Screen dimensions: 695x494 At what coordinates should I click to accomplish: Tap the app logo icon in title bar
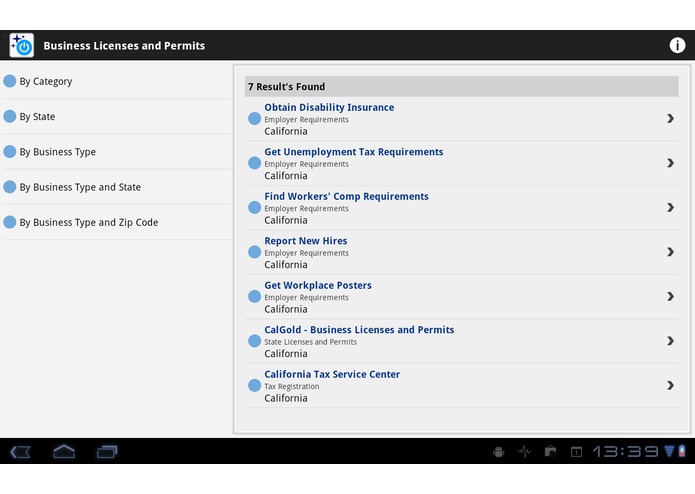point(22,45)
